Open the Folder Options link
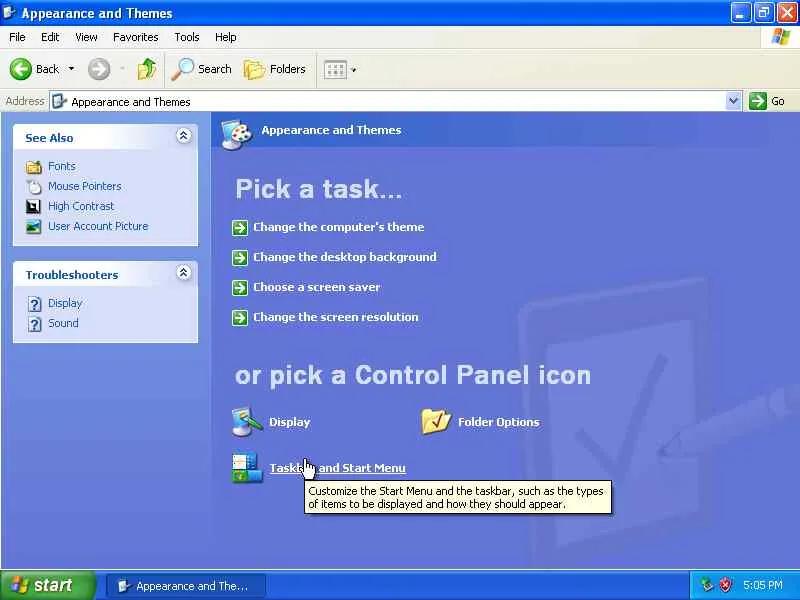Viewport: 800px width, 600px height. tap(498, 422)
